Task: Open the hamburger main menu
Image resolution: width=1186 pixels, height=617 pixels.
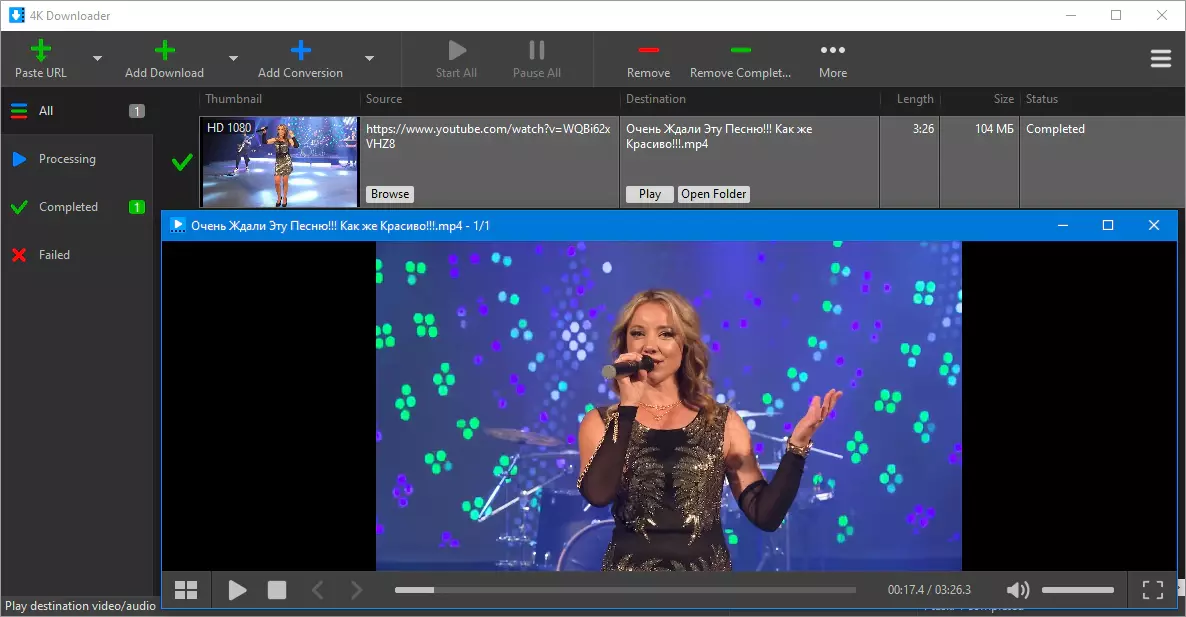Action: click(x=1160, y=59)
